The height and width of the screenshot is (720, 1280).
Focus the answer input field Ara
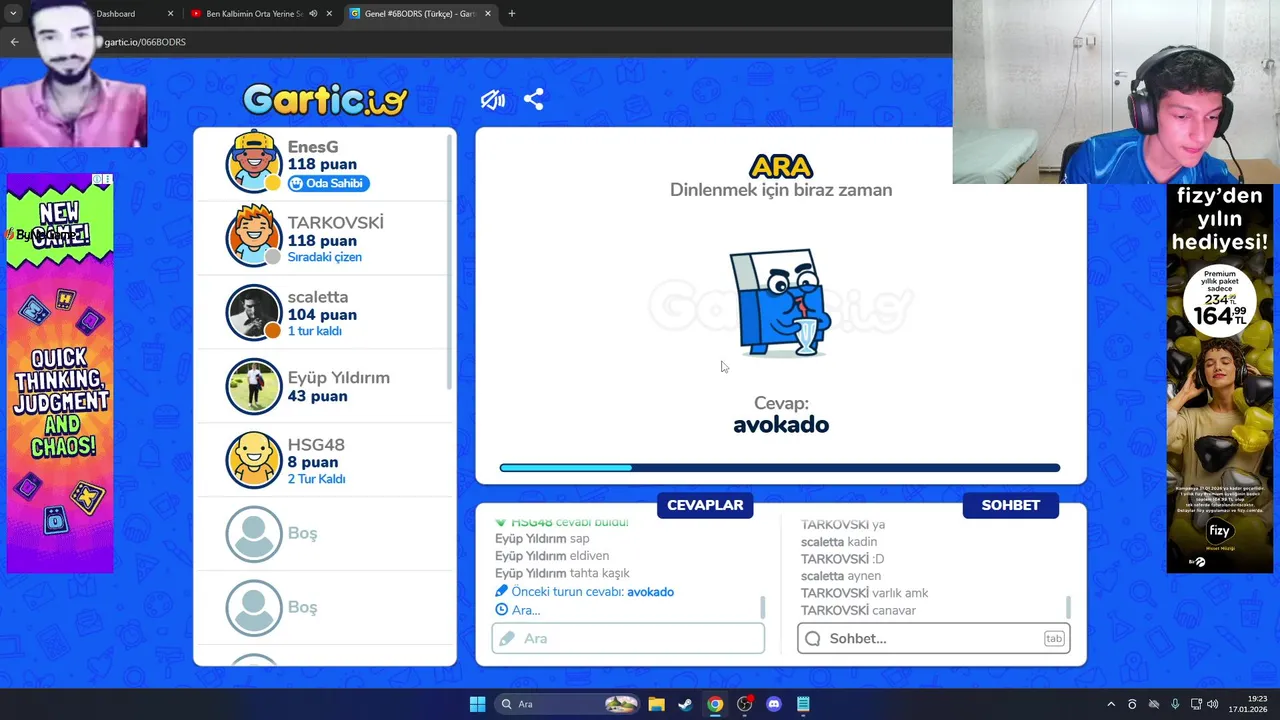(x=628, y=638)
